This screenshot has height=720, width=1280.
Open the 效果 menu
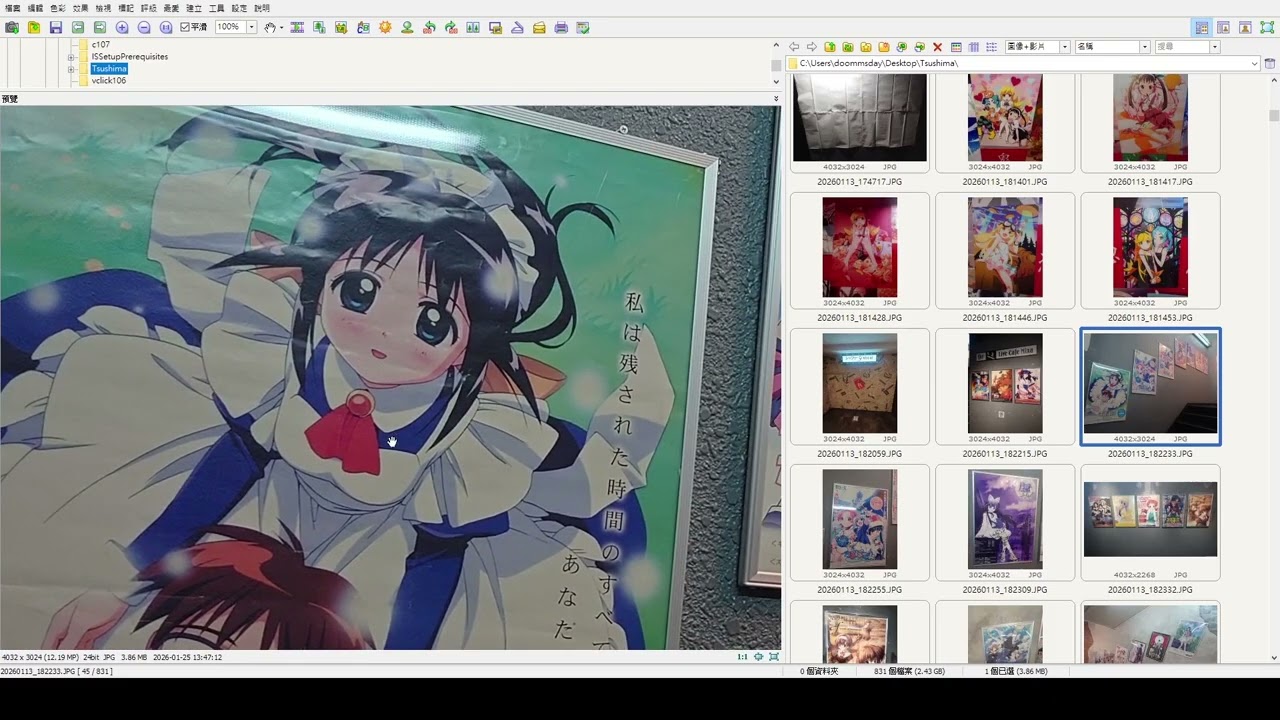[x=81, y=8]
